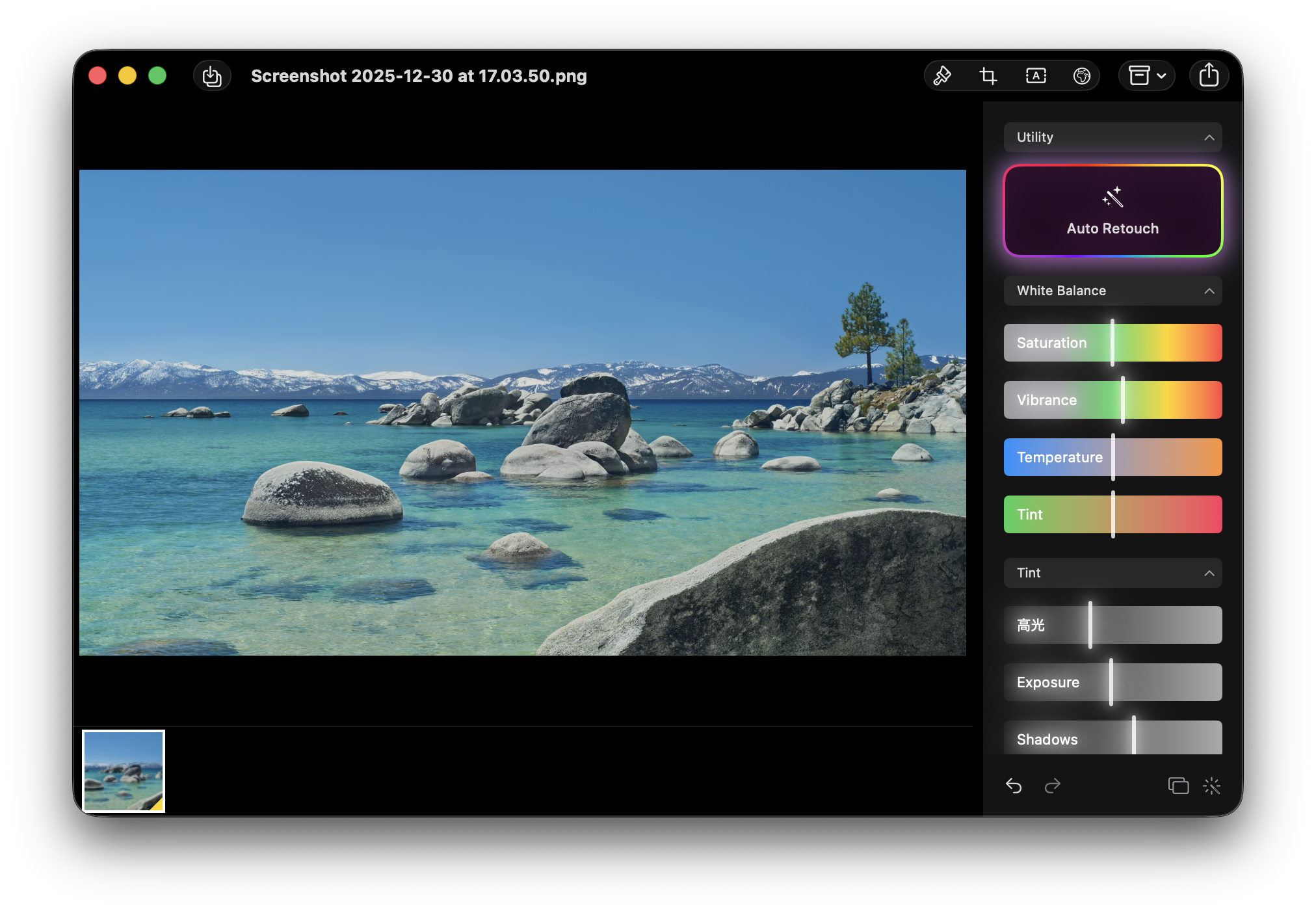Click the share icon
1316x913 pixels.
tap(1209, 75)
